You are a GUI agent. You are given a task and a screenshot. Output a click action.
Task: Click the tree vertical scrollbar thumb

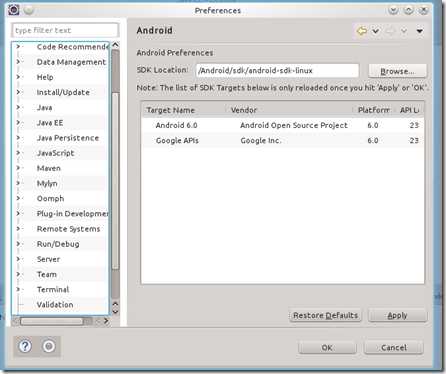[115, 180]
